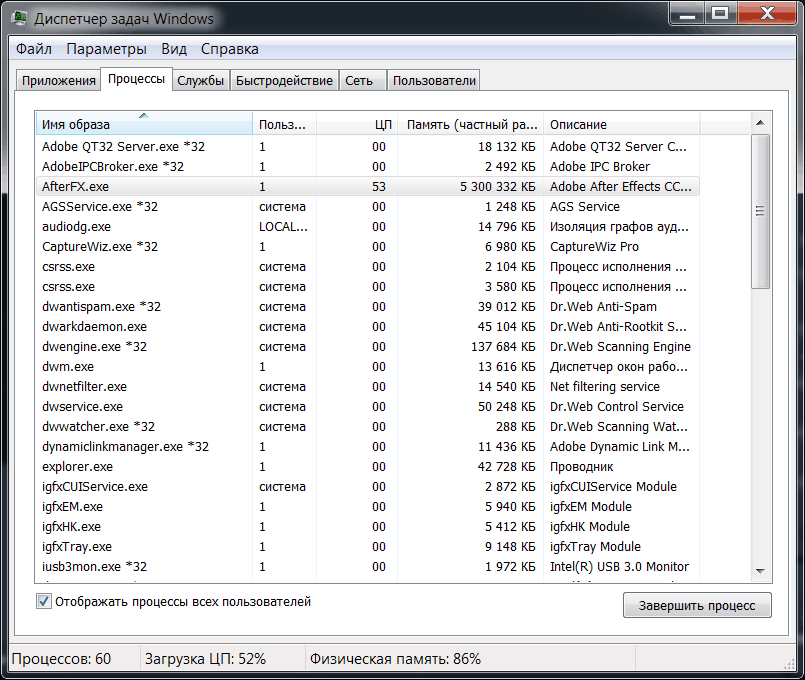805x680 pixels.
Task: Open the Быстродействие tab
Action: 284,81
